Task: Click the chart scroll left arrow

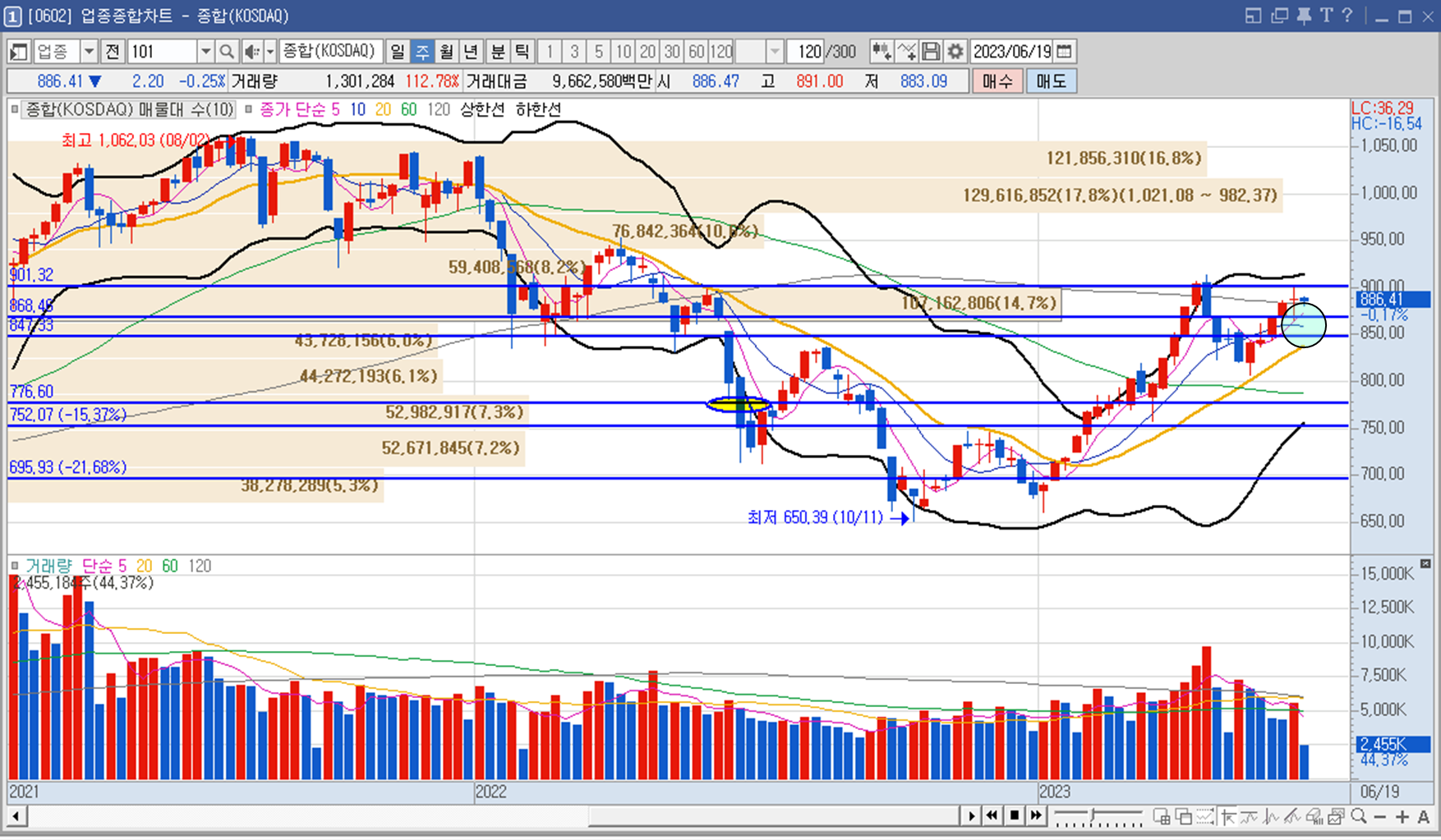Action: [16, 817]
